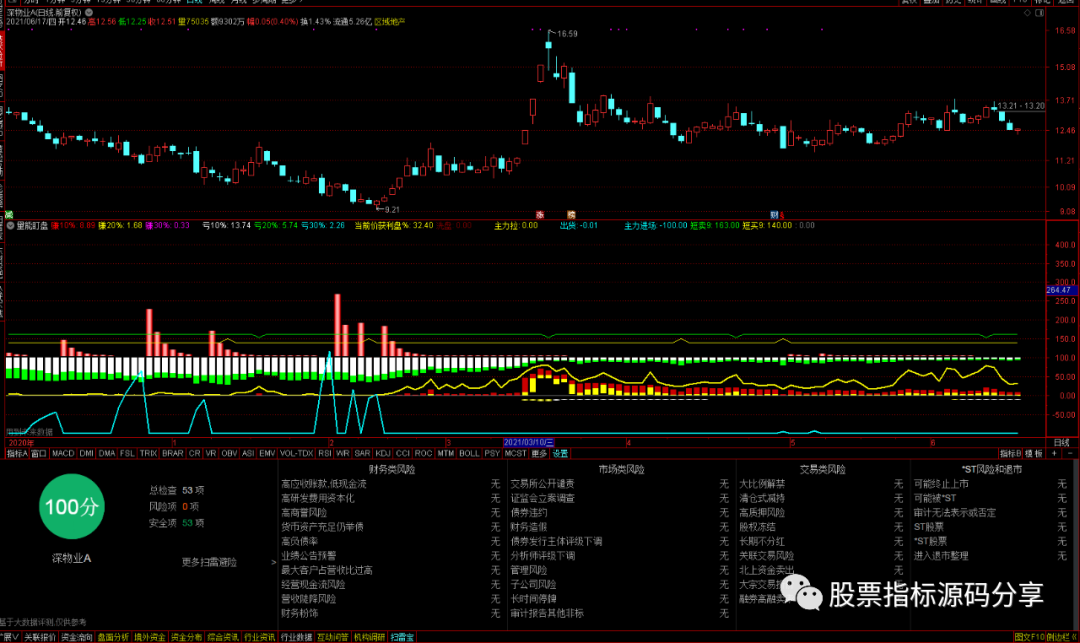Click the round icon before 量能盯盘 indicator name
Viewport: 1080px width, 643px height.
click(10, 226)
